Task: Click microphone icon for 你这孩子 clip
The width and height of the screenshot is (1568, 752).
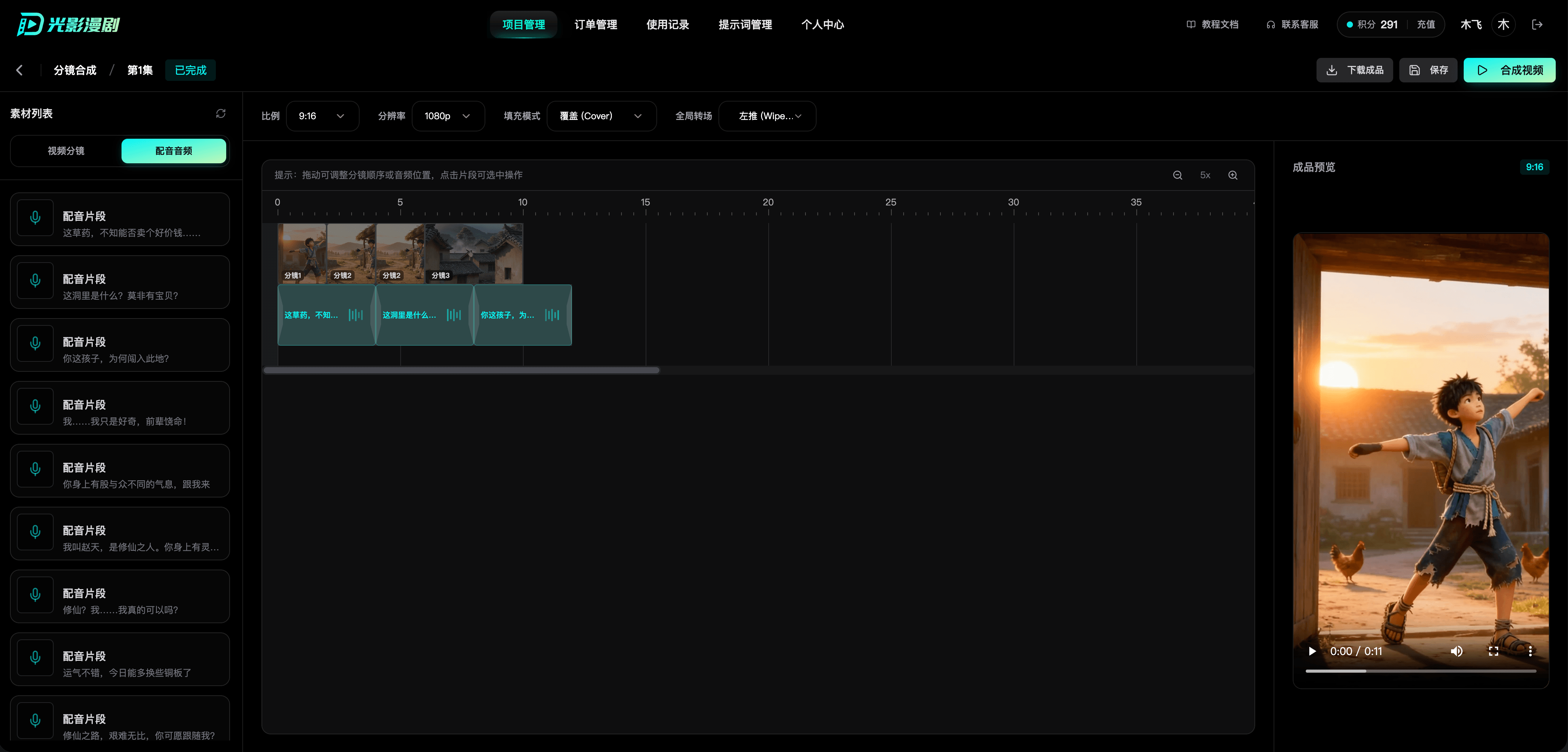Action: (x=35, y=344)
